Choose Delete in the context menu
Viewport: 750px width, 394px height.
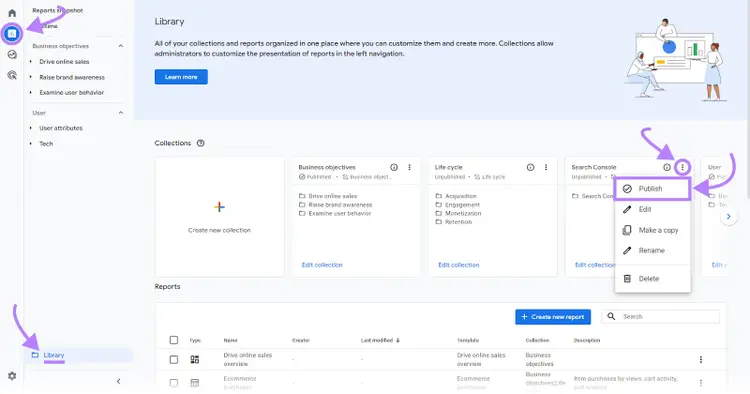pyautogui.click(x=652, y=279)
